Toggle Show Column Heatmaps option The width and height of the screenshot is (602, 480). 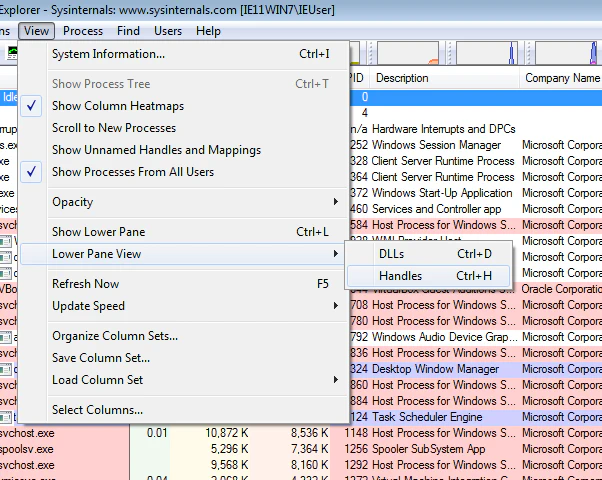[184, 106]
